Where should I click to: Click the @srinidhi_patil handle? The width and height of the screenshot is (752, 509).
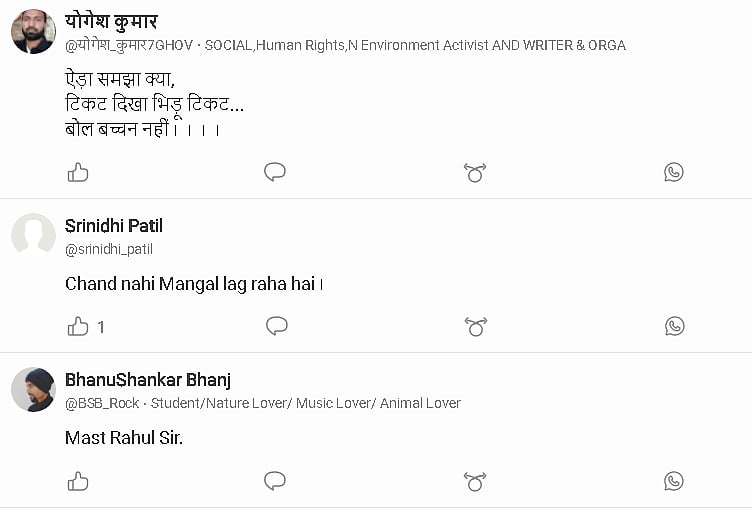pyautogui.click(x=109, y=249)
